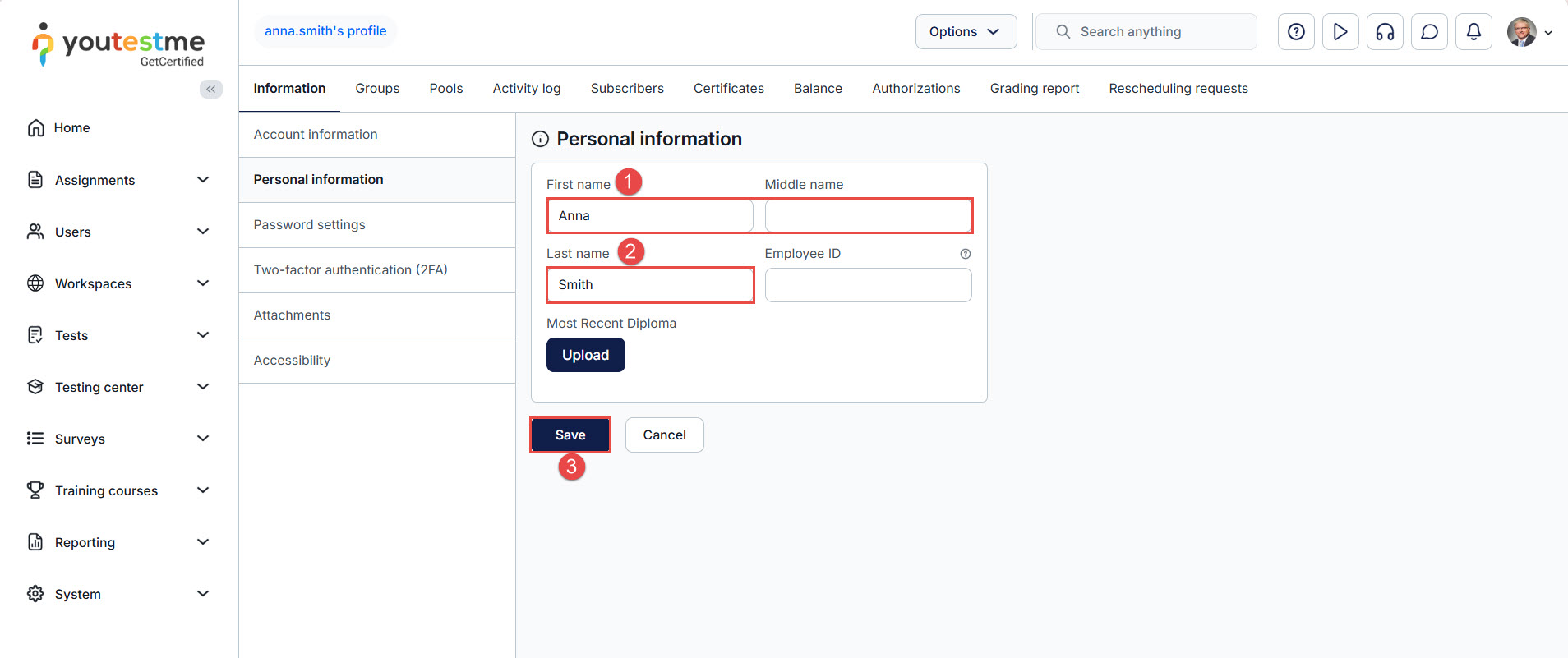This screenshot has width=1568, height=658.
Task: Click the Employee ID info icon
Action: tap(966, 254)
